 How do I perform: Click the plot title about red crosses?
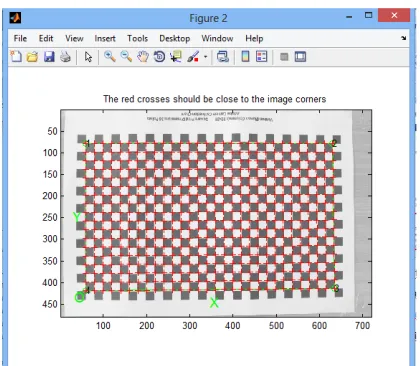(214, 99)
